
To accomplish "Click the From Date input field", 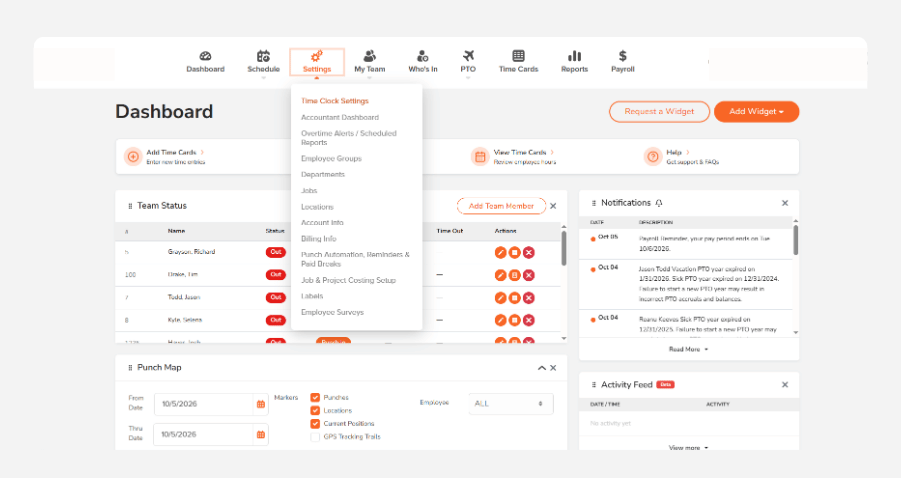I will [203, 404].
